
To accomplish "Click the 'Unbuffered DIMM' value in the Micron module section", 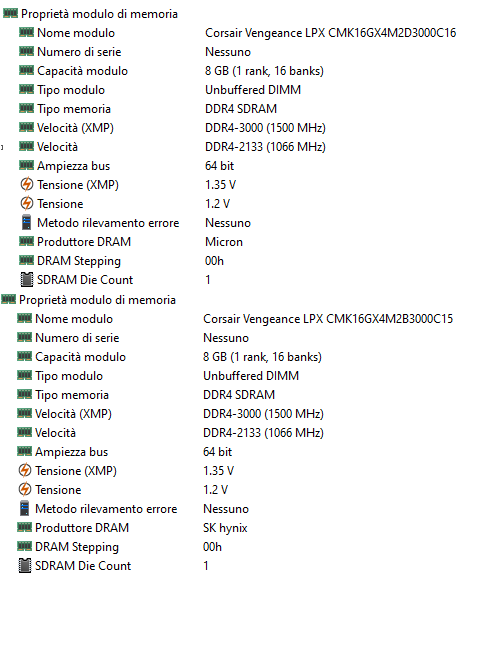I will [x=253, y=90].
